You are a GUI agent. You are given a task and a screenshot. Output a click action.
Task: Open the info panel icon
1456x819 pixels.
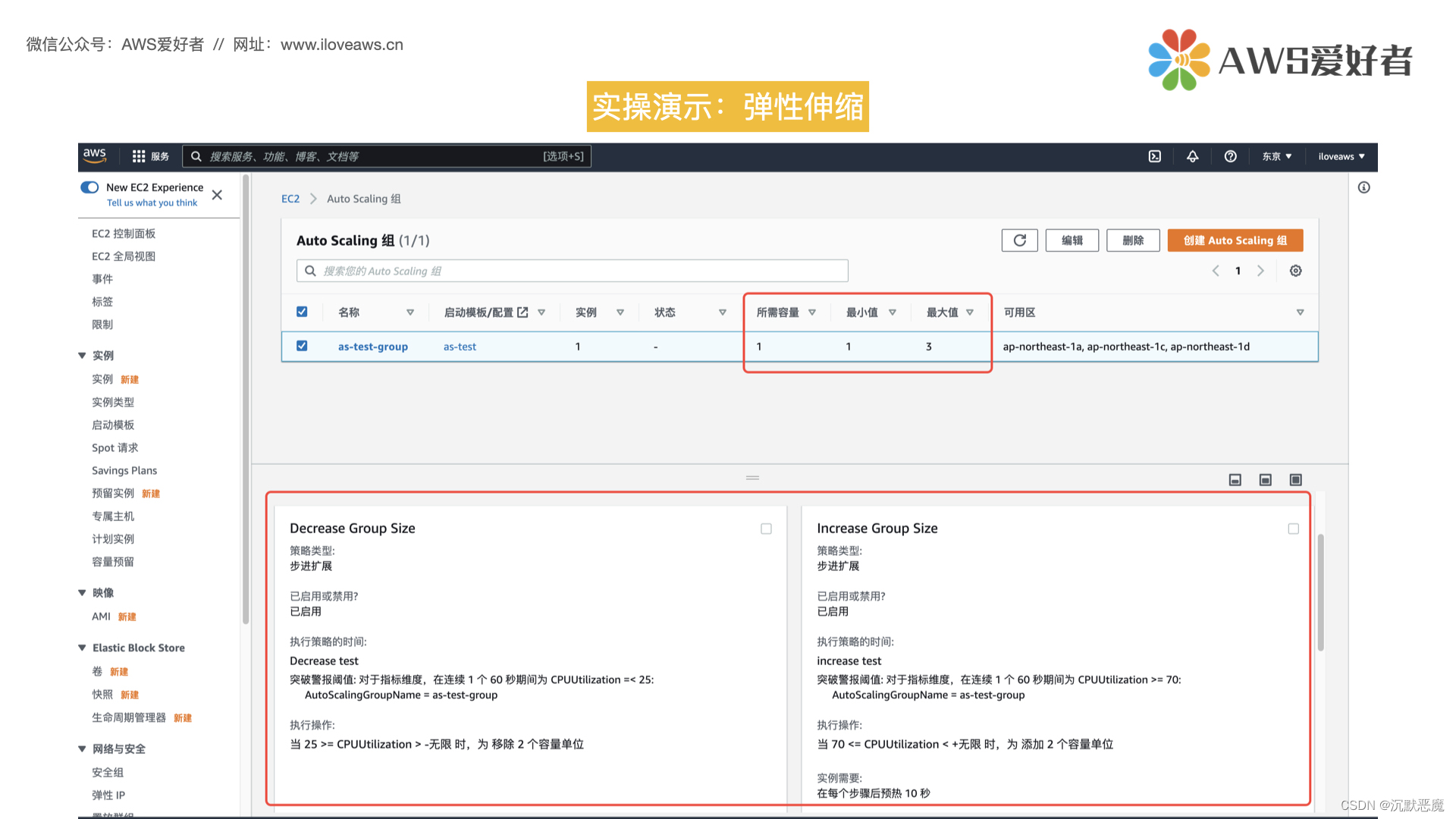tap(1363, 187)
